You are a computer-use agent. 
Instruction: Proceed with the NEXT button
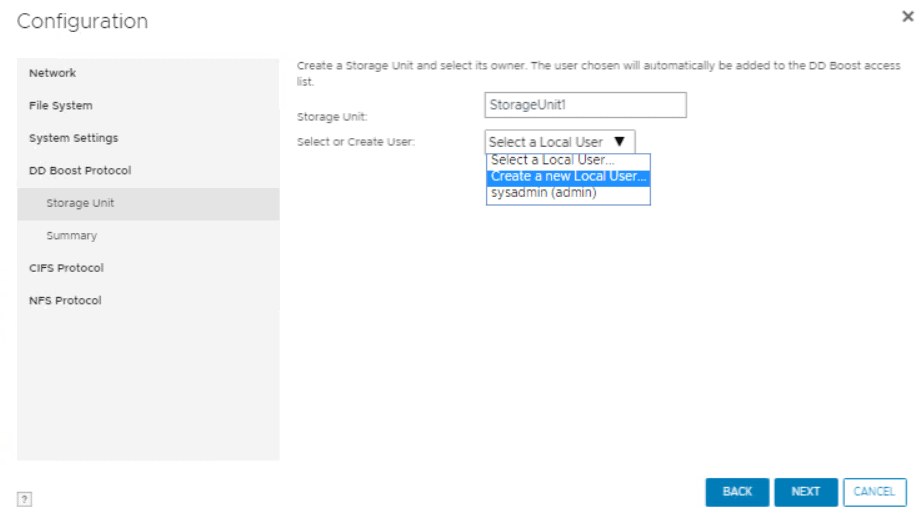click(x=805, y=492)
